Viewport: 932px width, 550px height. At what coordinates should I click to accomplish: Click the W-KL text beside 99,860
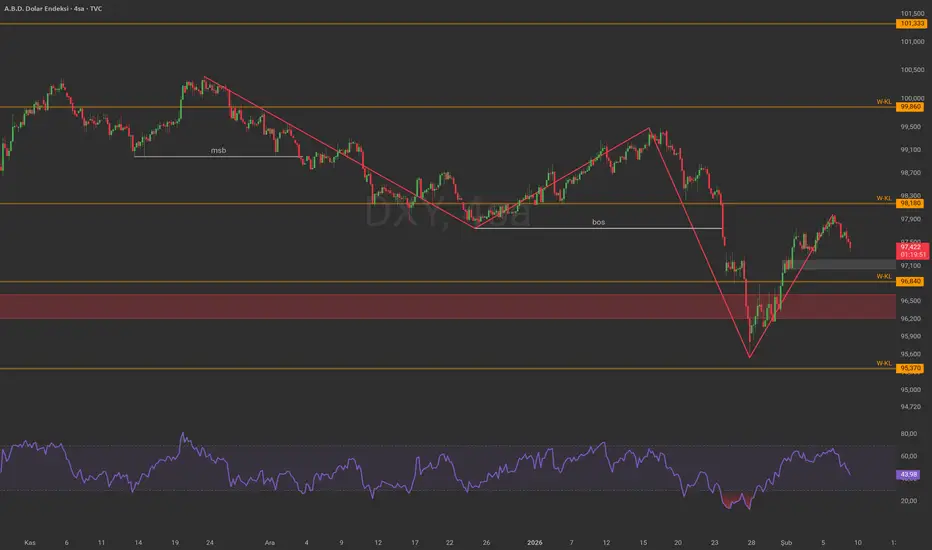tap(883, 102)
